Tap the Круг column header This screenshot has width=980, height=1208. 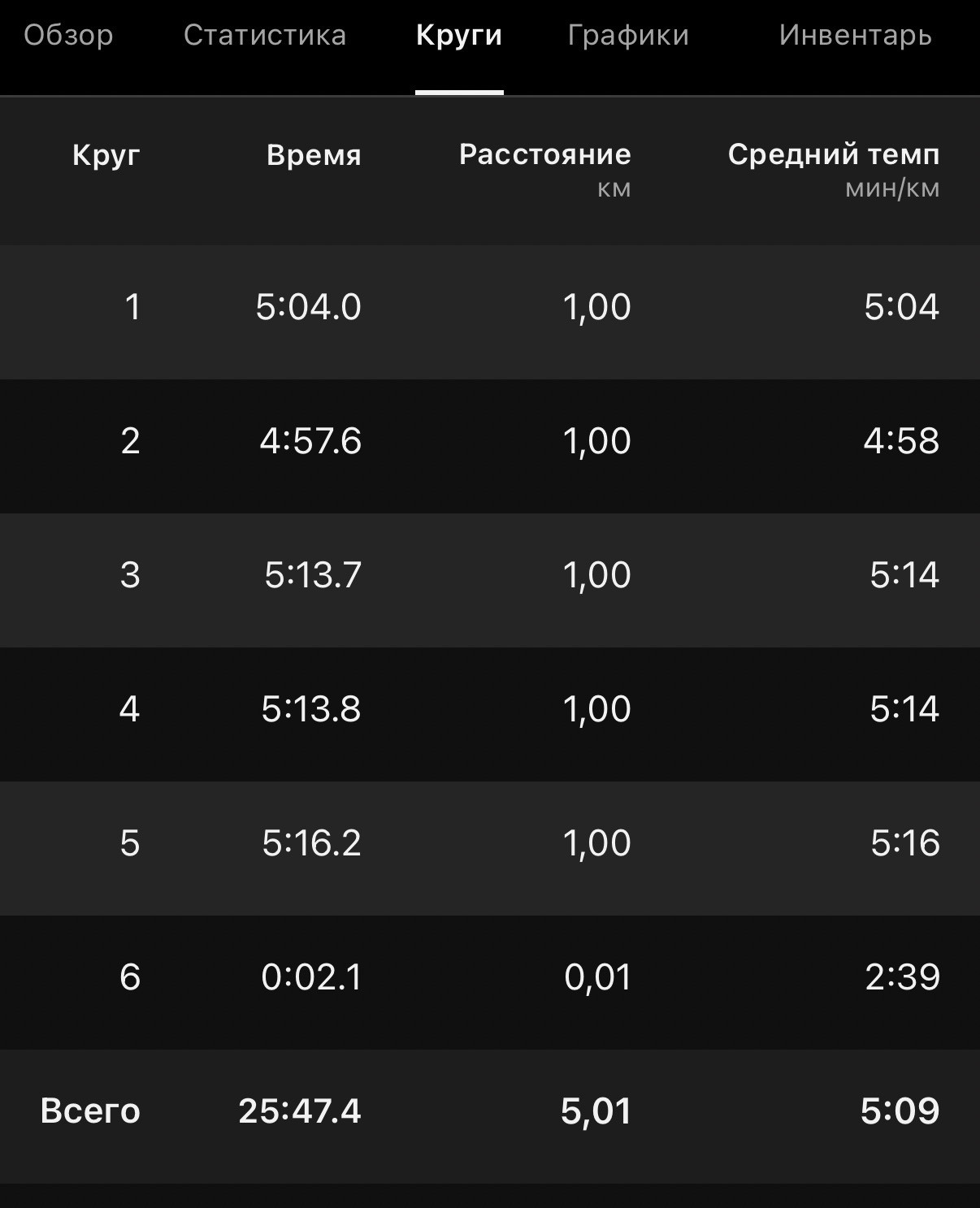(x=106, y=154)
